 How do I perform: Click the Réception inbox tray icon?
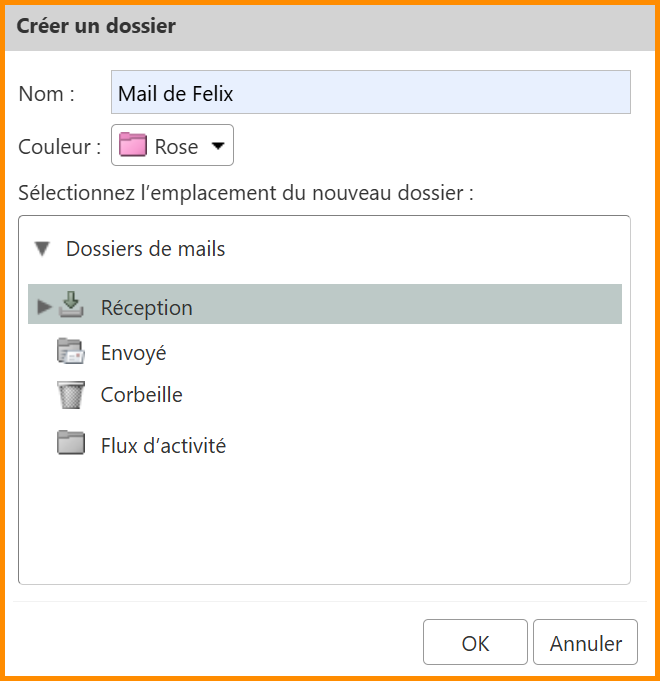(x=71, y=306)
